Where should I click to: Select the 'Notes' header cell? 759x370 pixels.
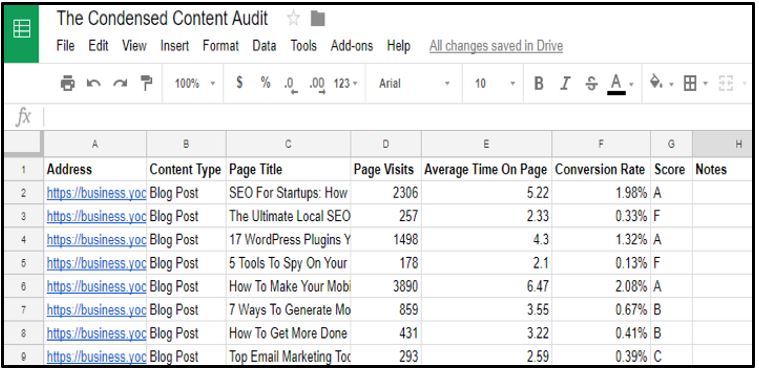tap(722, 170)
